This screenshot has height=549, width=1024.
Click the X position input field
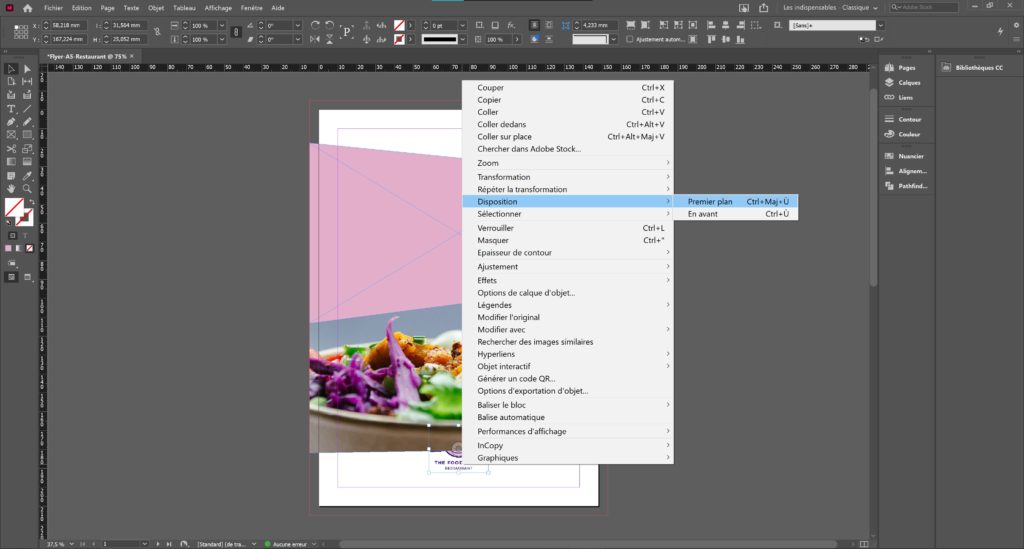coord(67,25)
